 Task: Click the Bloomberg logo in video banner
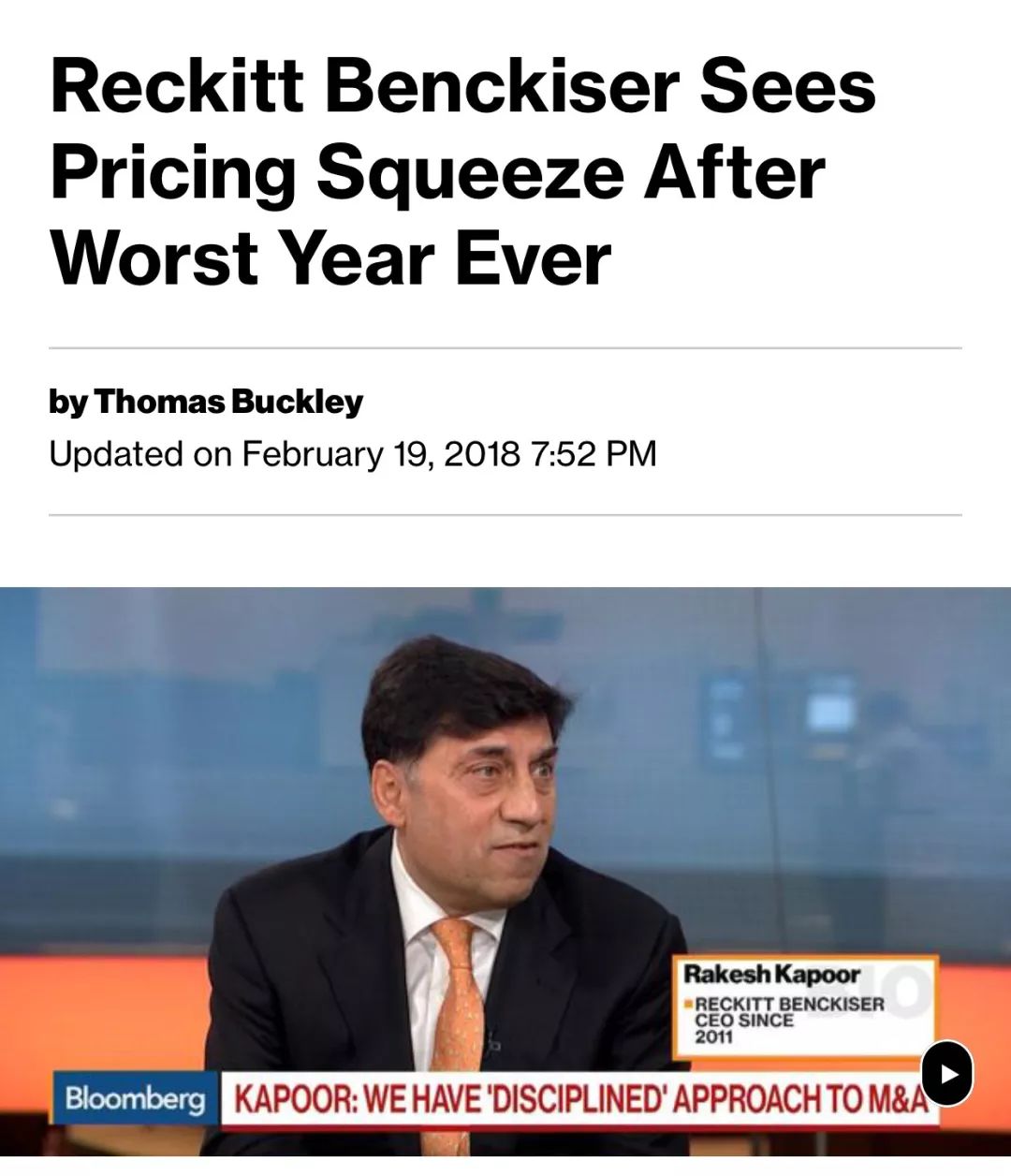coord(135,1098)
